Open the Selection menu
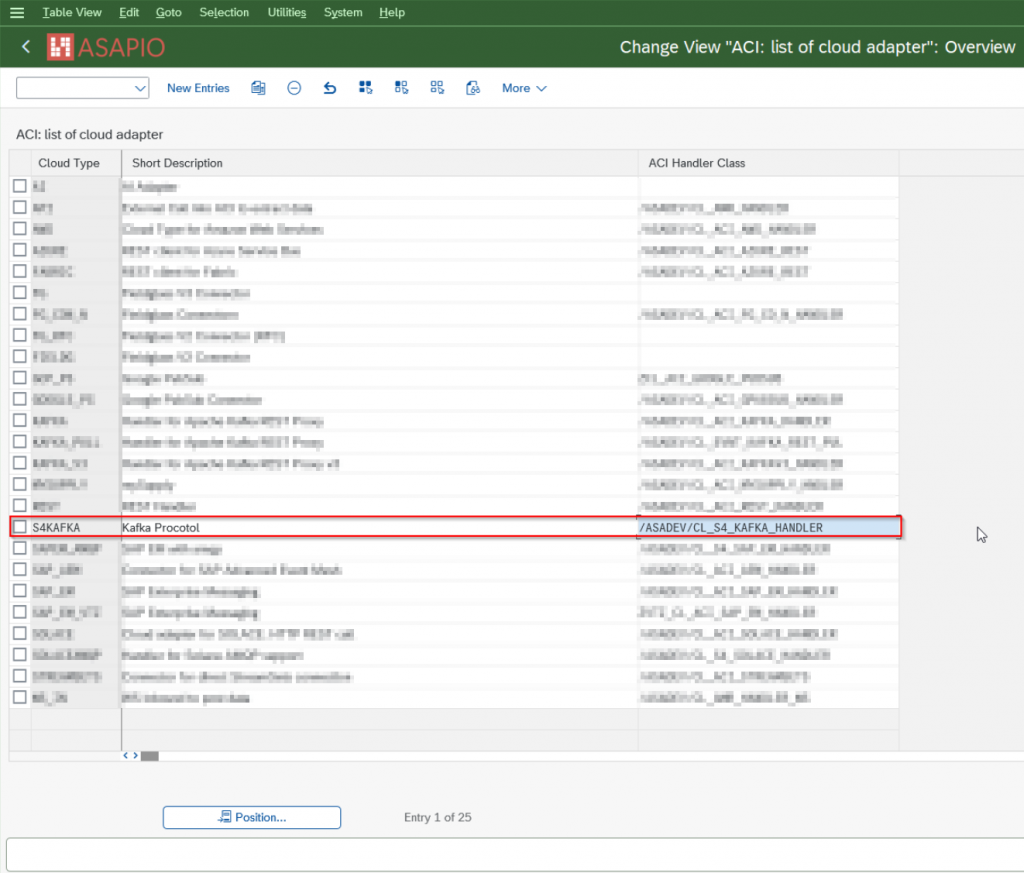The height and width of the screenshot is (873, 1024). 224,12
